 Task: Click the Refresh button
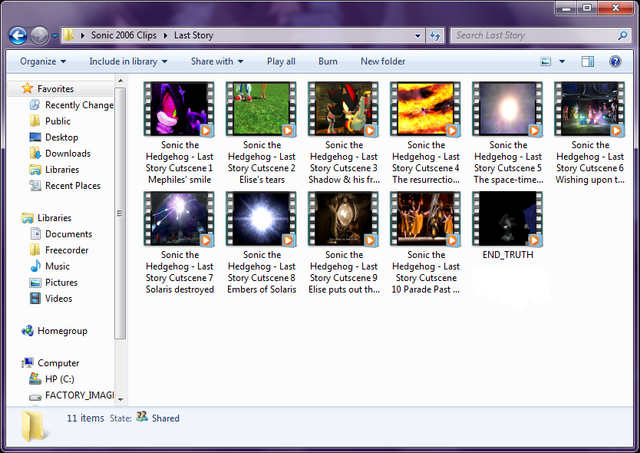click(x=435, y=36)
